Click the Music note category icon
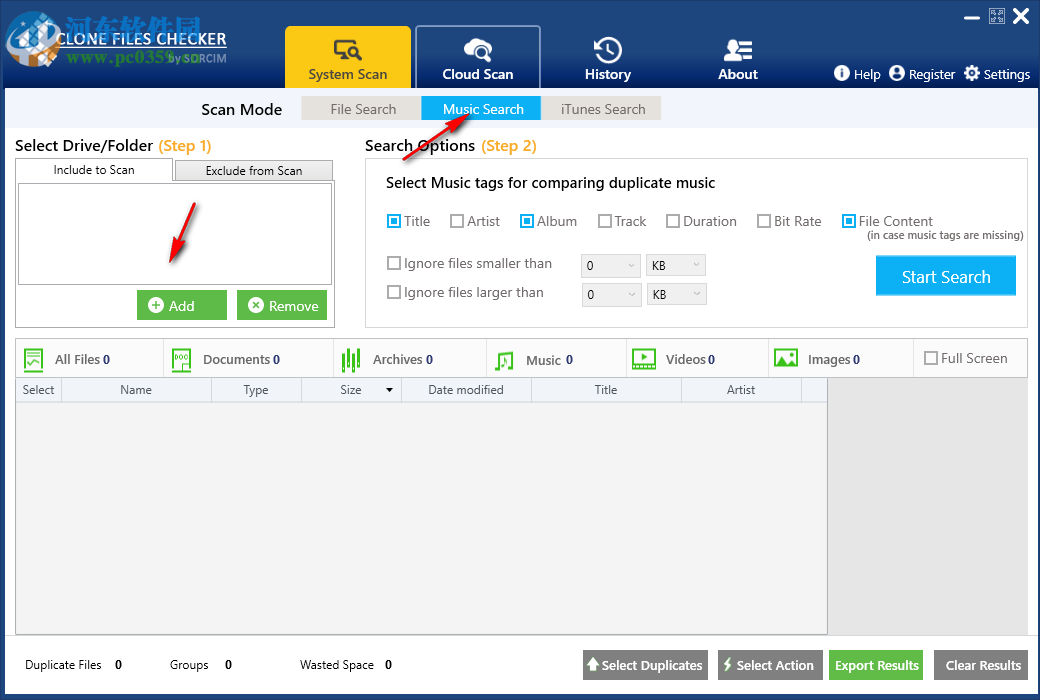 click(504, 360)
